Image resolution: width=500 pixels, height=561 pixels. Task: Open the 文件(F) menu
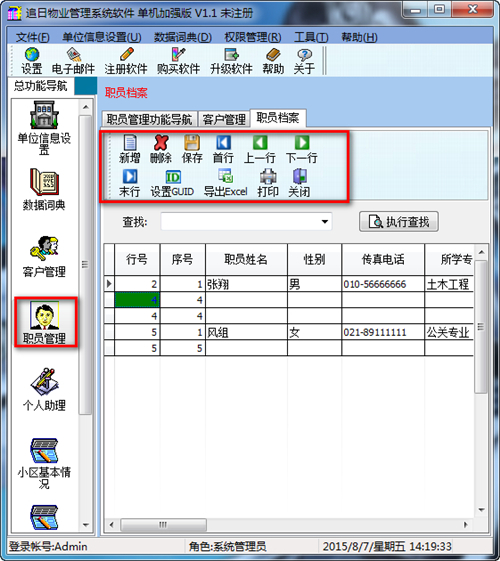coord(33,37)
